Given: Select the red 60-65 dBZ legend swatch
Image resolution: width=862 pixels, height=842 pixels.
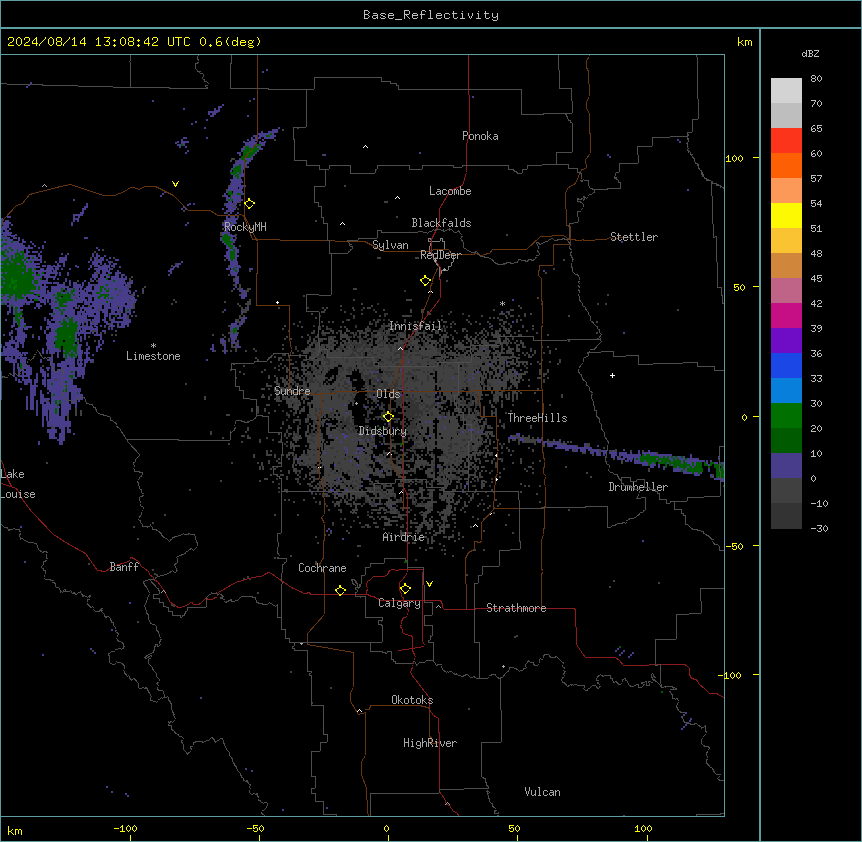Looking at the screenshot, I should coord(786,140).
